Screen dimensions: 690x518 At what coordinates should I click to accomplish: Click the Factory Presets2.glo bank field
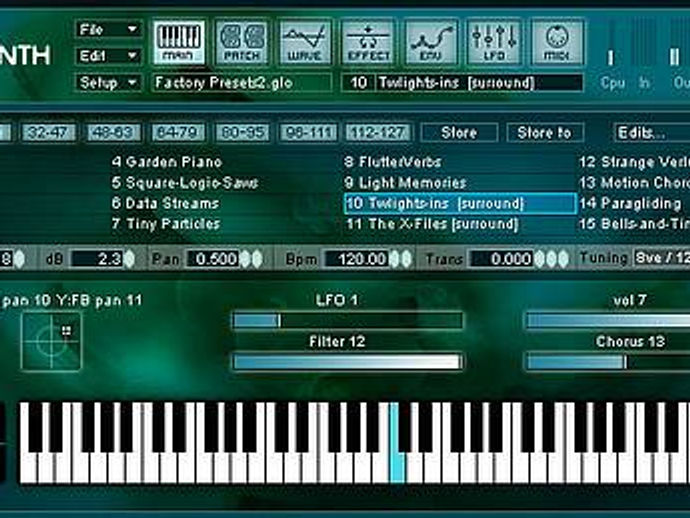click(242, 83)
